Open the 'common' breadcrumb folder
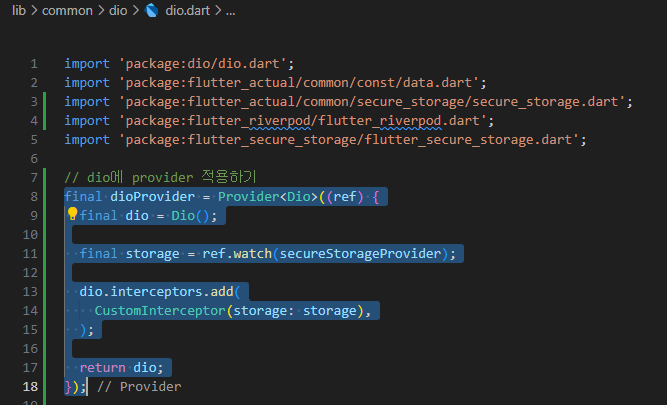 [66, 12]
